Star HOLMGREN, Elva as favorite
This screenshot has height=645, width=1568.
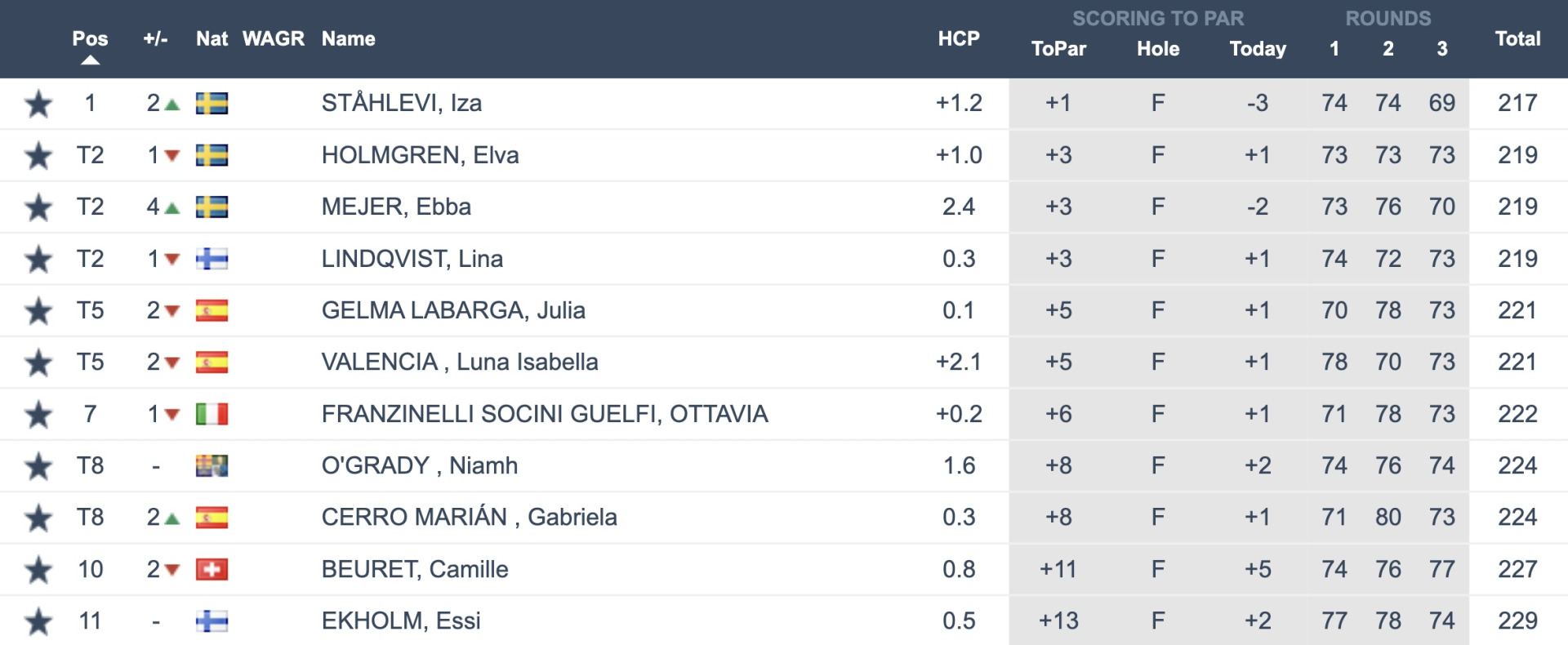click(x=38, y=155)
